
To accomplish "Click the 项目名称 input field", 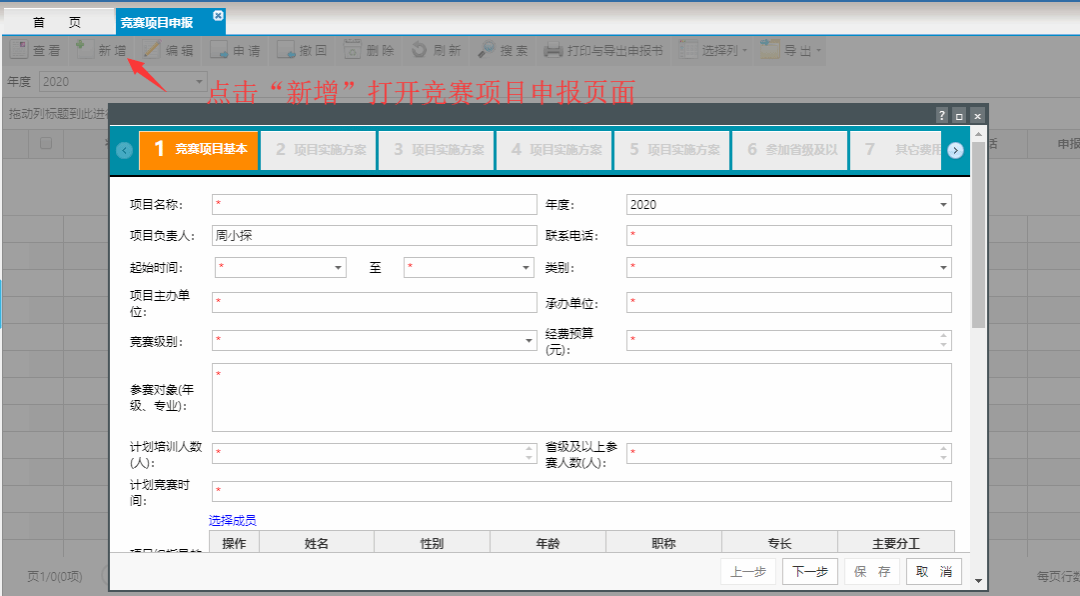I will pyautogui.click(x=375, y=205).
